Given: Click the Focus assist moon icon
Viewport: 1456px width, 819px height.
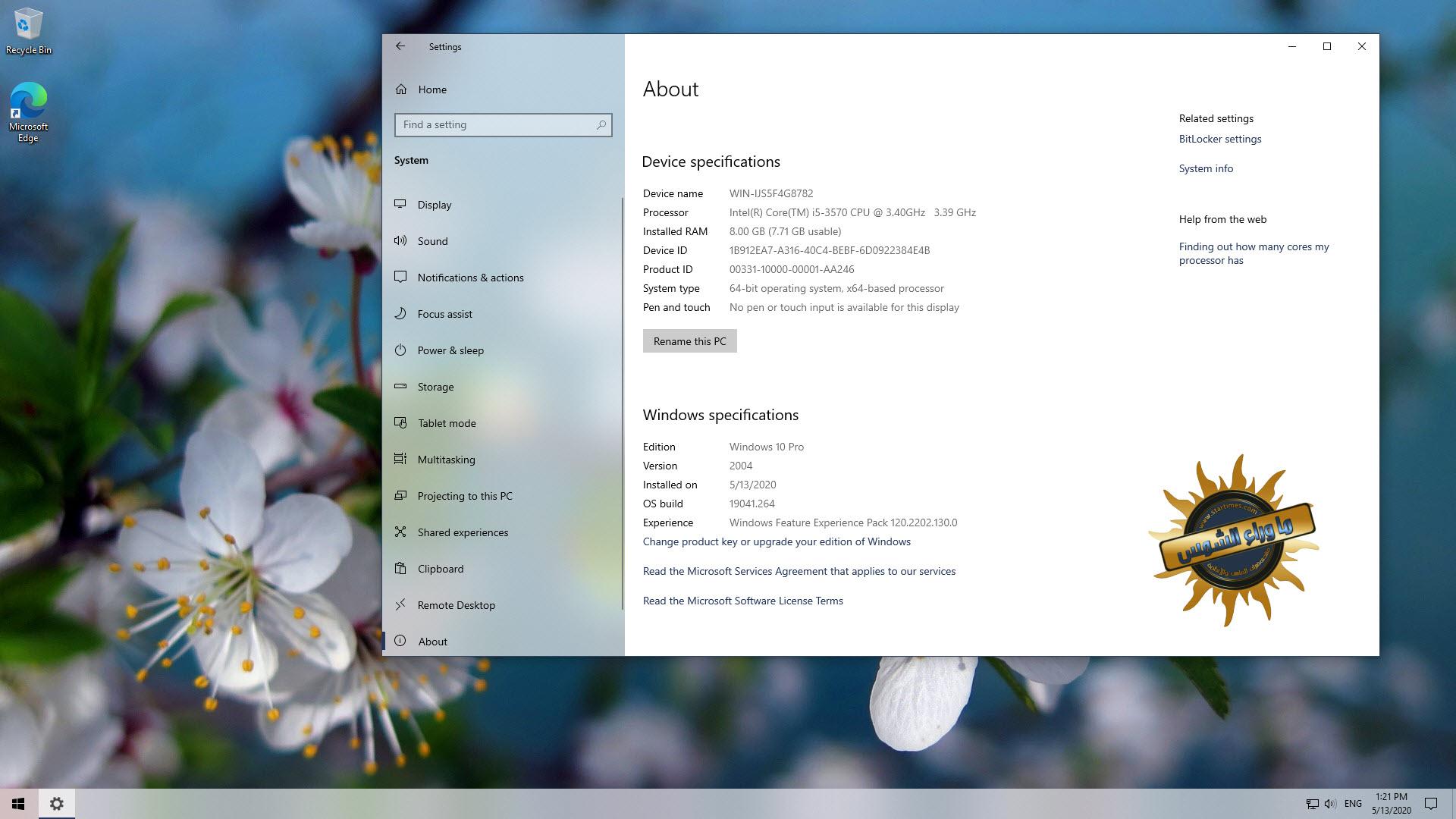Looking at the screenshot, I should (x=400, y=313).
